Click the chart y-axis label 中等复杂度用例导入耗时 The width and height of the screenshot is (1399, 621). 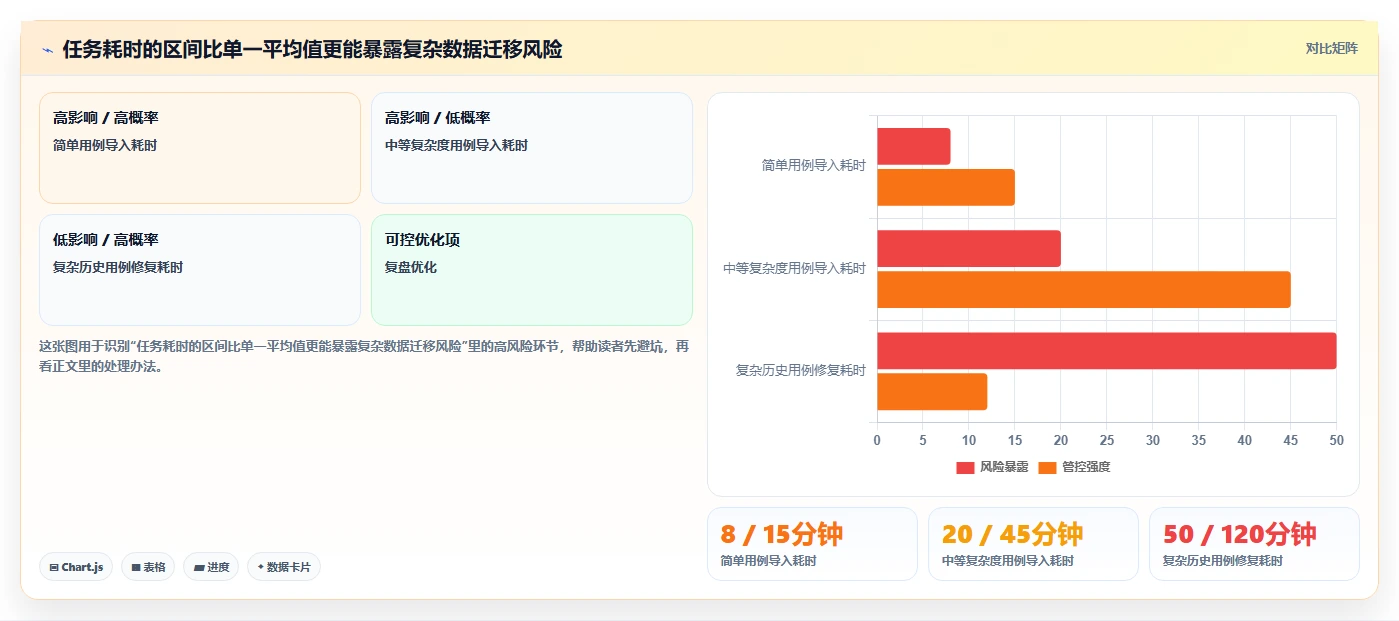795,269
